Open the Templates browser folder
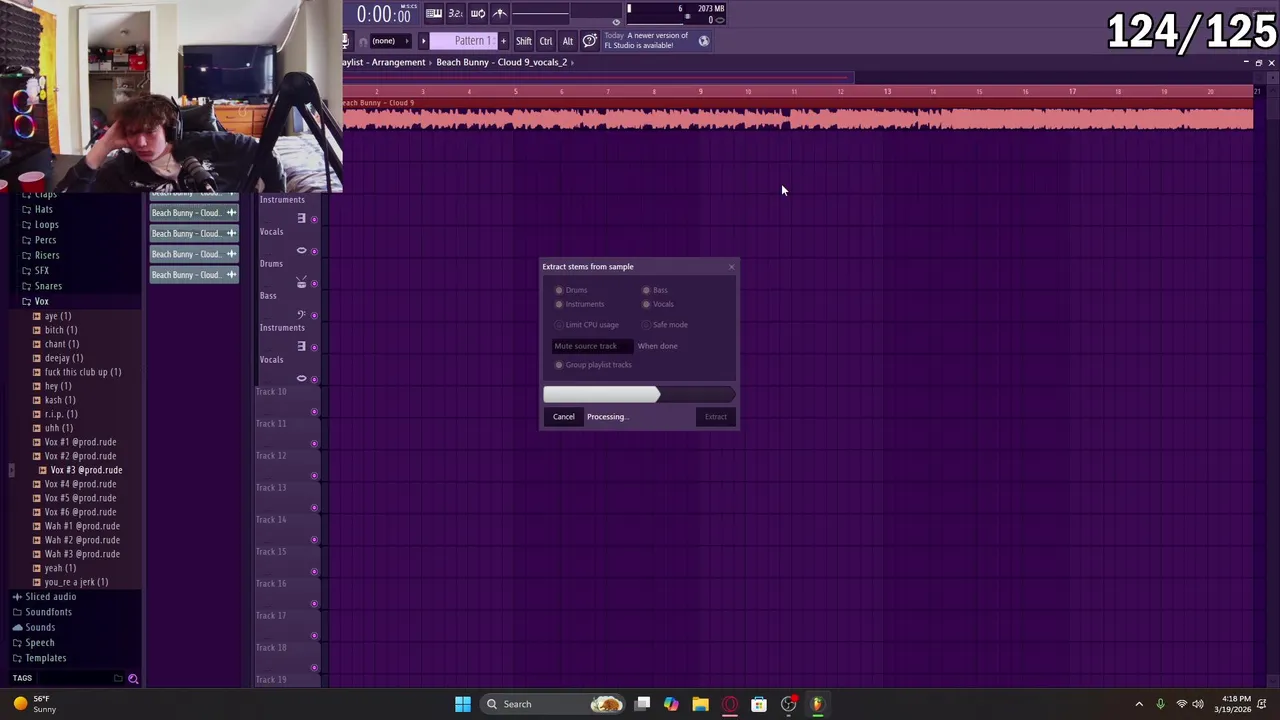The width and height of the screenshot is (1280, 720). coord(46,658)
